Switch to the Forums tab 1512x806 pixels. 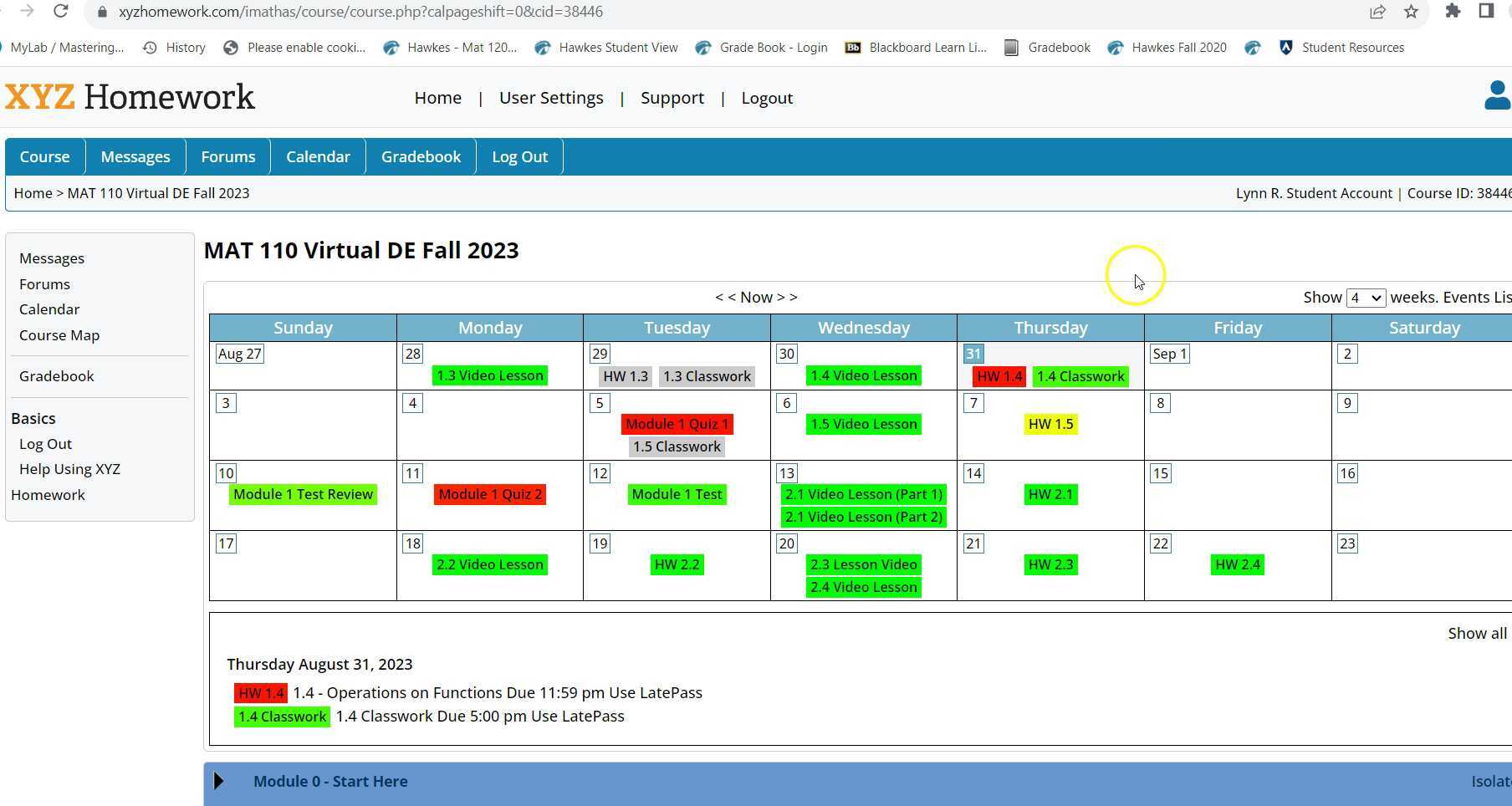point(228,156)
